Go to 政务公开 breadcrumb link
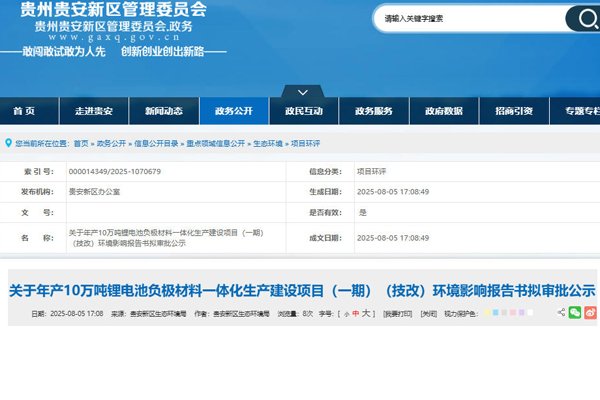This screenshot has width=600, height=400. [x=111, y=144]
